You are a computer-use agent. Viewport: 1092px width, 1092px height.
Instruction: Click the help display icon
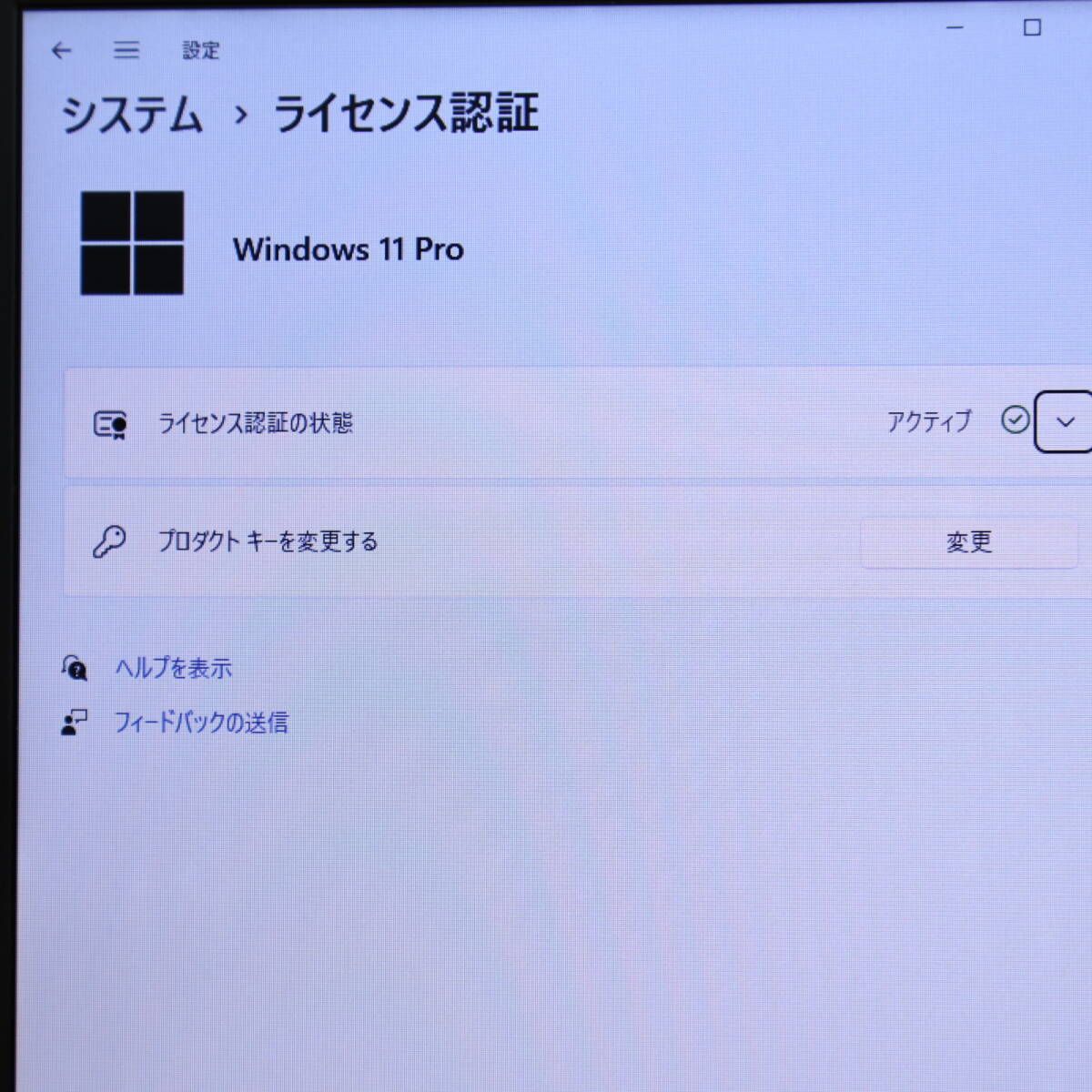click(x=75, y=668)
